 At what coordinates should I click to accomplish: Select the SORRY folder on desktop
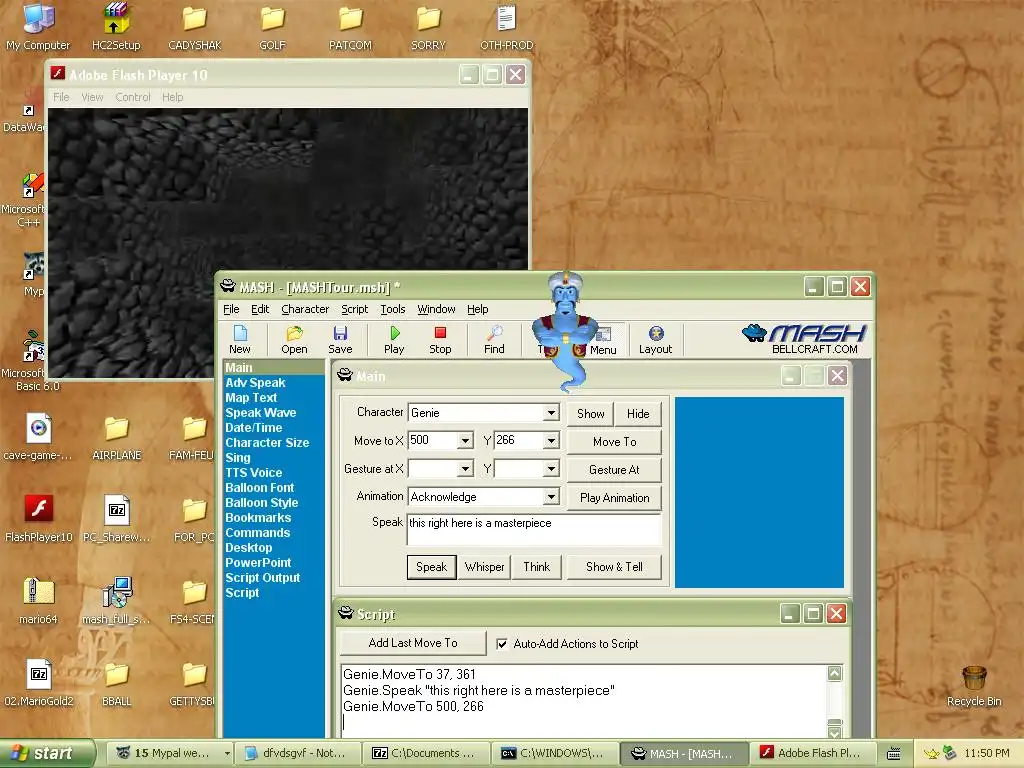[428, 27]
